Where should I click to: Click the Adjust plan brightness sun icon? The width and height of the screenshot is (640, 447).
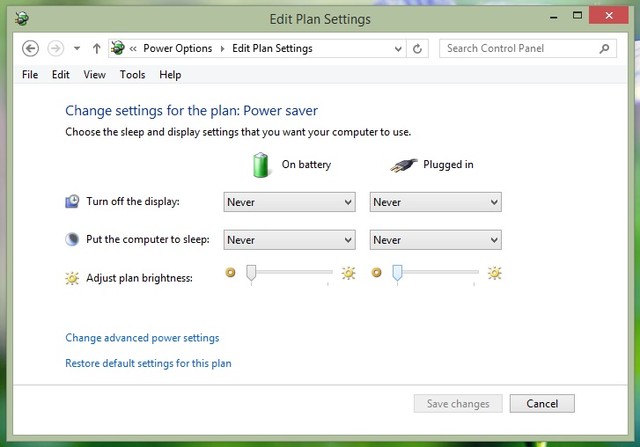pyautogui.click(x=72, y=278)
